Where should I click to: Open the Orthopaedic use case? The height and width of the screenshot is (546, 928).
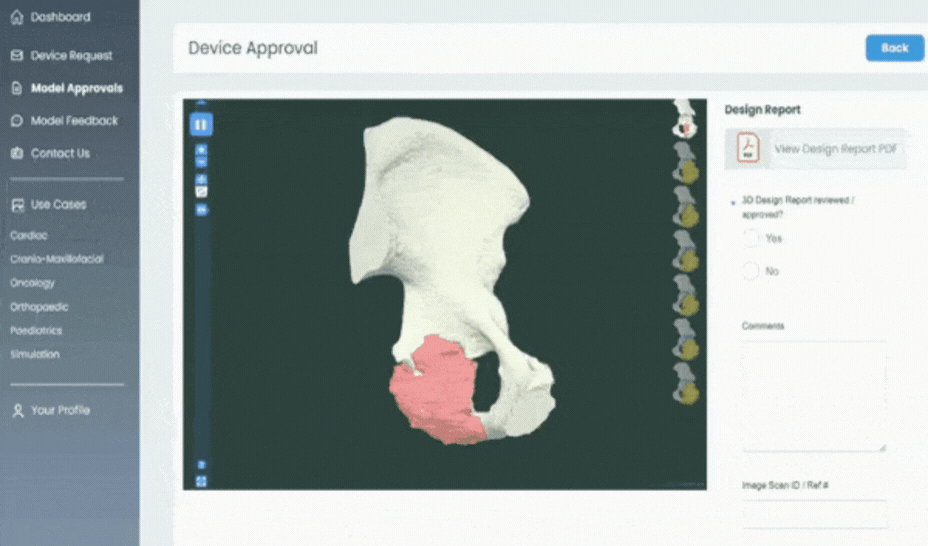[x=39, y=307]
